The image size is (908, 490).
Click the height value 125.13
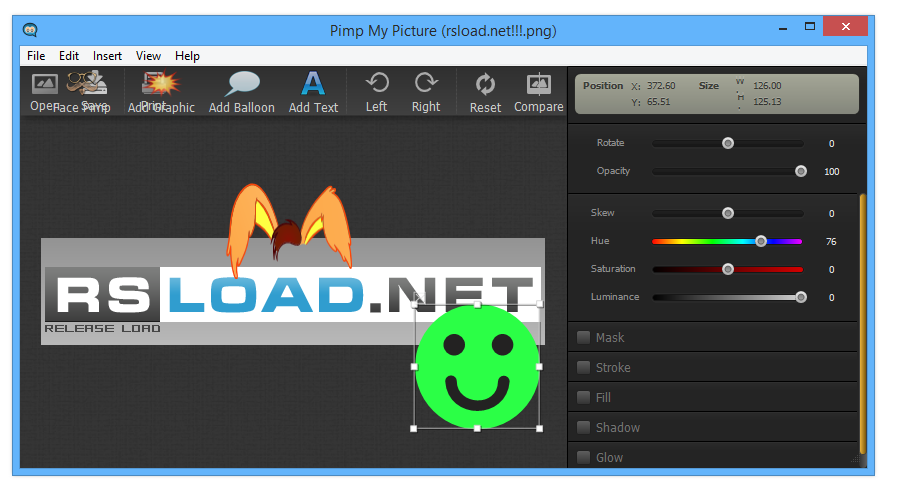click(767, 101)
